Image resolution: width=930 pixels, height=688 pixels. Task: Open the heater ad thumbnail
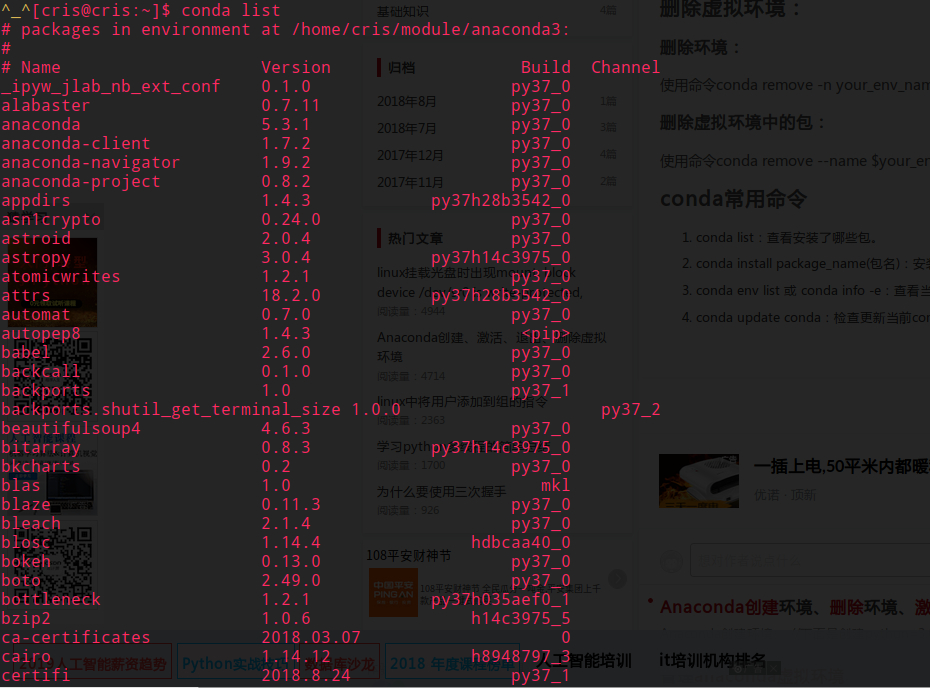coord(699,481)
